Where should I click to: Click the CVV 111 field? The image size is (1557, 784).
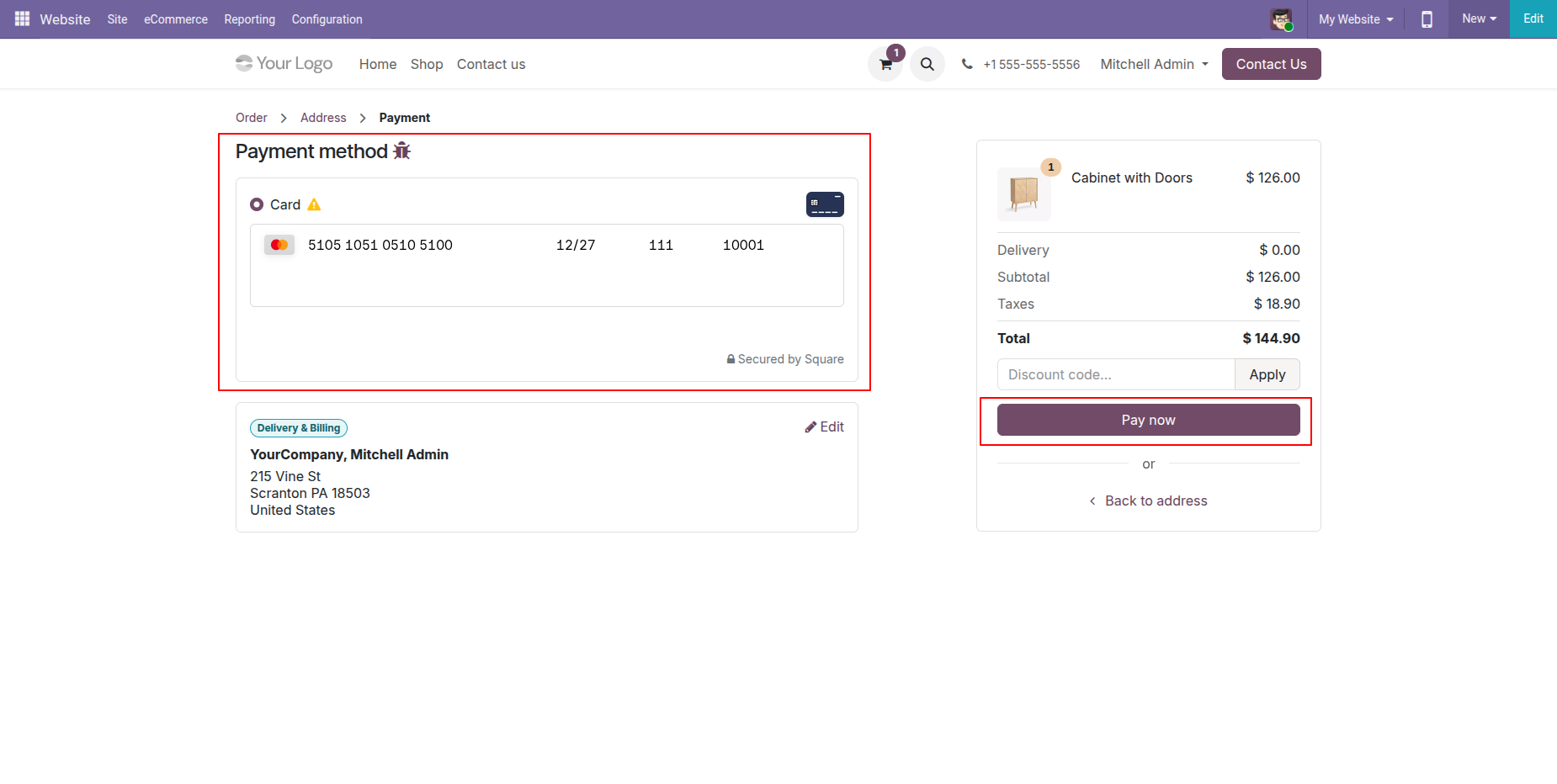coord(661,245)
